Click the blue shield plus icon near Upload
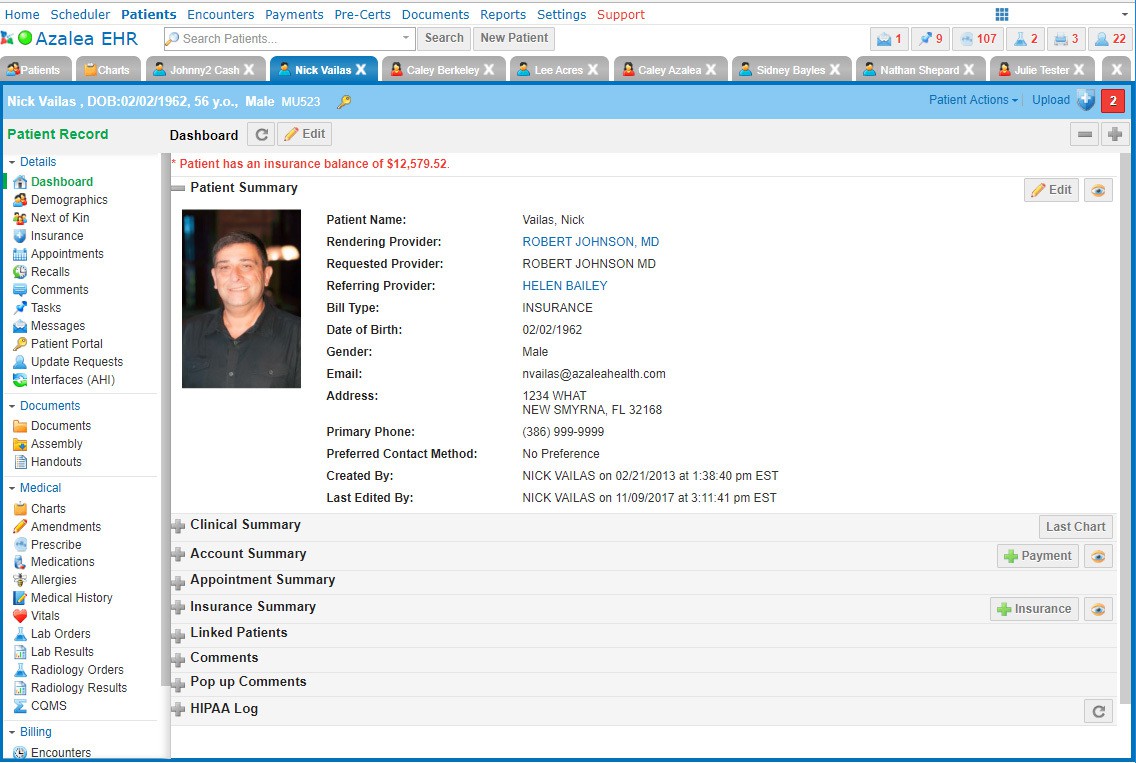1136x763 pixels. (x=1085, y=100)
